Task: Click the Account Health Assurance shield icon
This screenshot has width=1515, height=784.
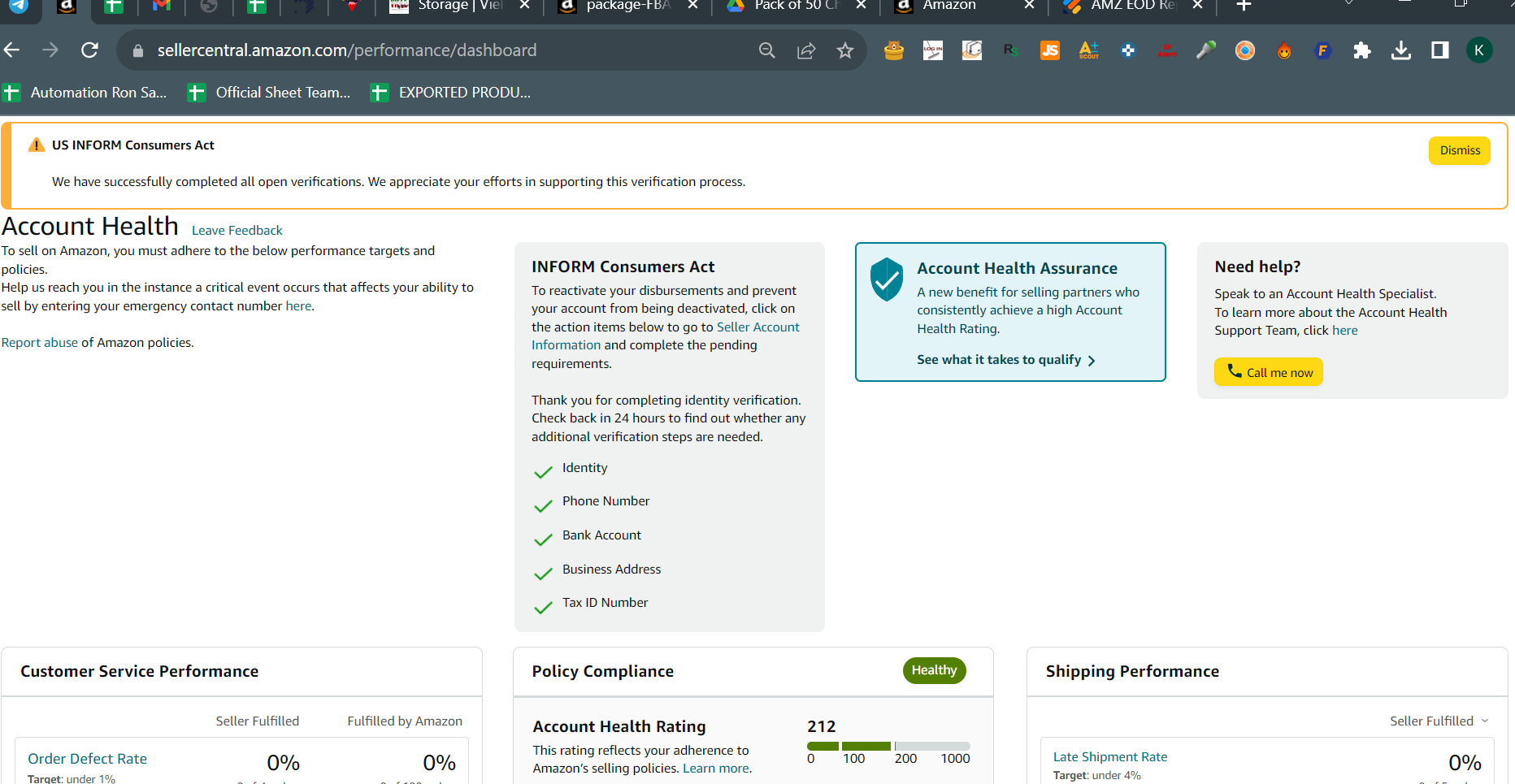Action: [x=887, y=279]
